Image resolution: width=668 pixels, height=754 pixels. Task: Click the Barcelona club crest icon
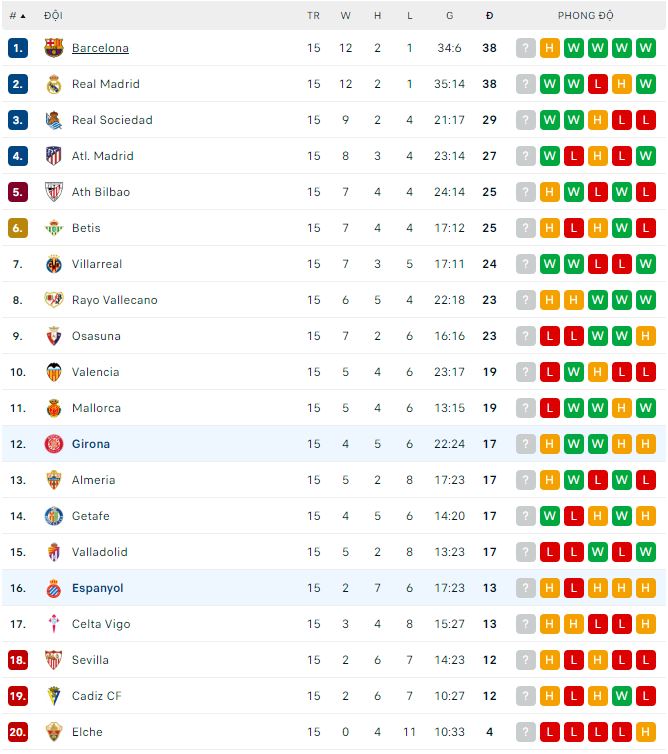click(53, 48)
